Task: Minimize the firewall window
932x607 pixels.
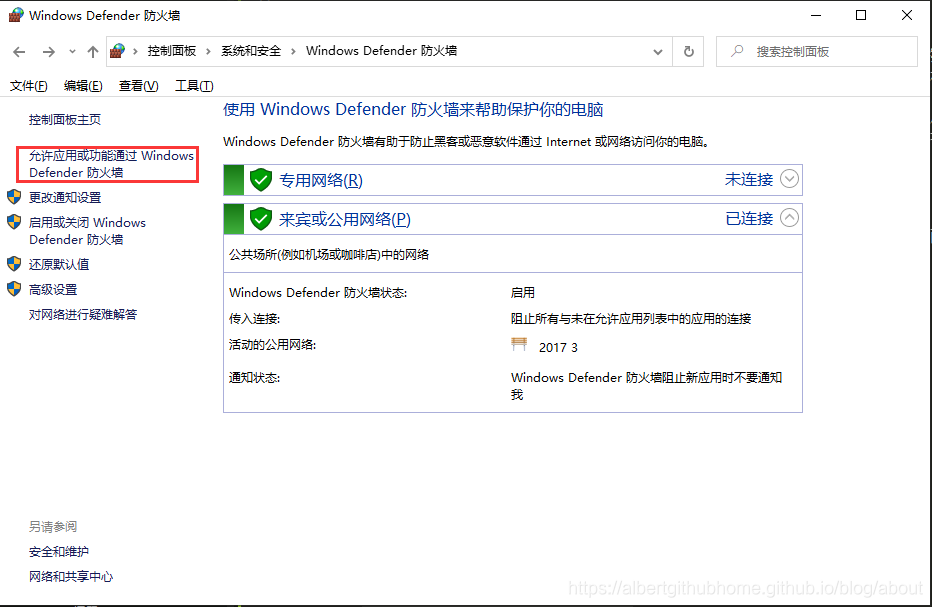Action: [816, 15]
